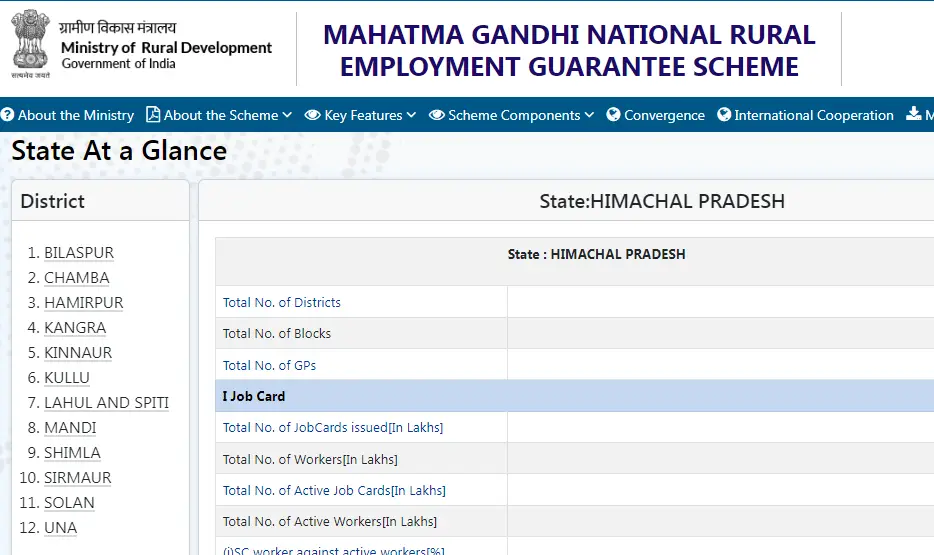Click the Total No. of Blocks row text

pos(277,333)
